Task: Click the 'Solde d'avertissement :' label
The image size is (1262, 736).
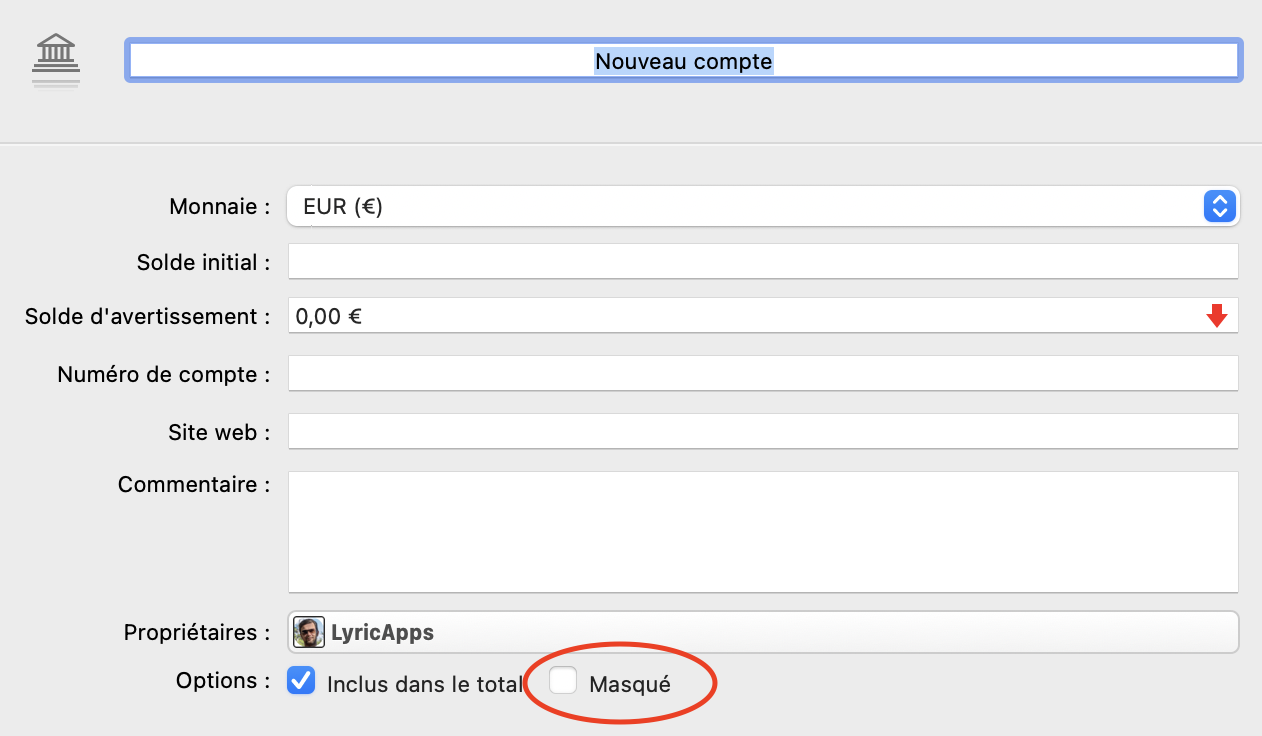Action: (148, 317)
